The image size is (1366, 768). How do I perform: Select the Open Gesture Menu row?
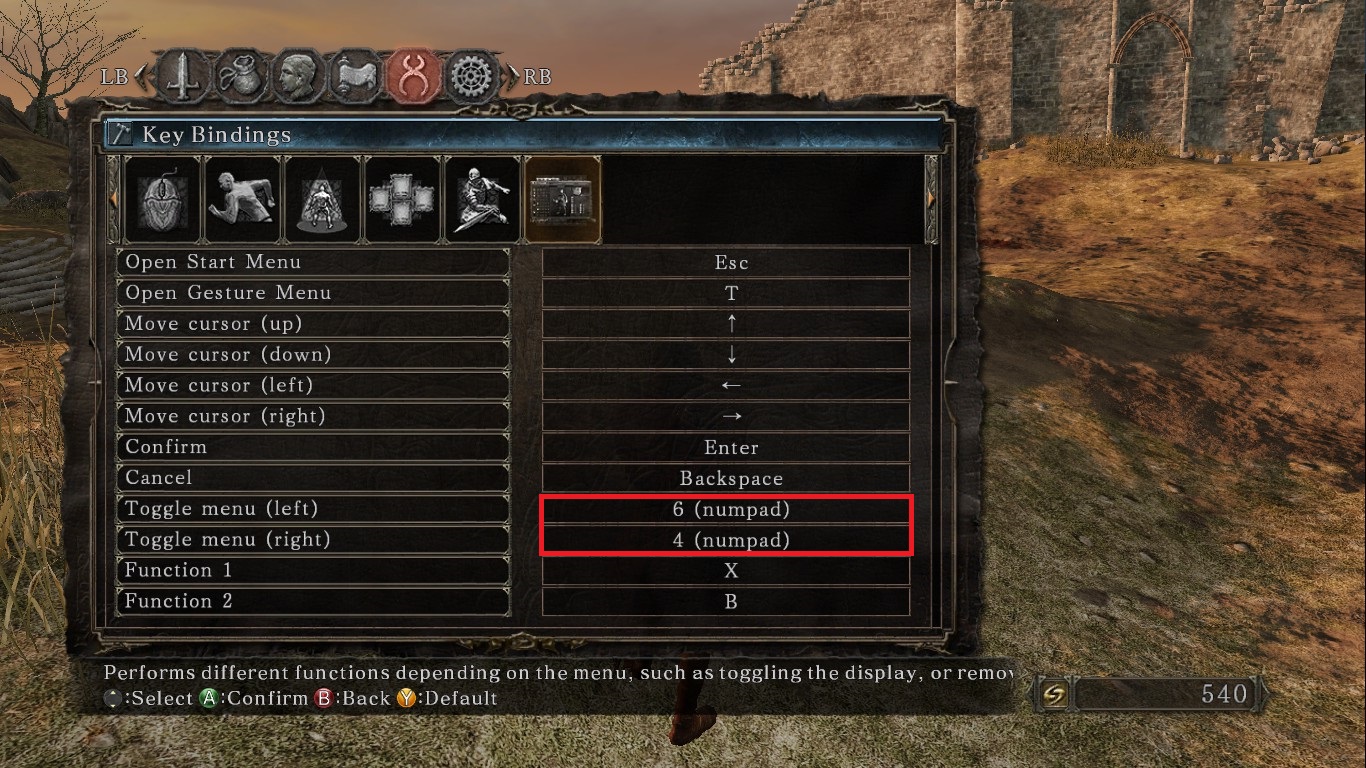point(313,293)
